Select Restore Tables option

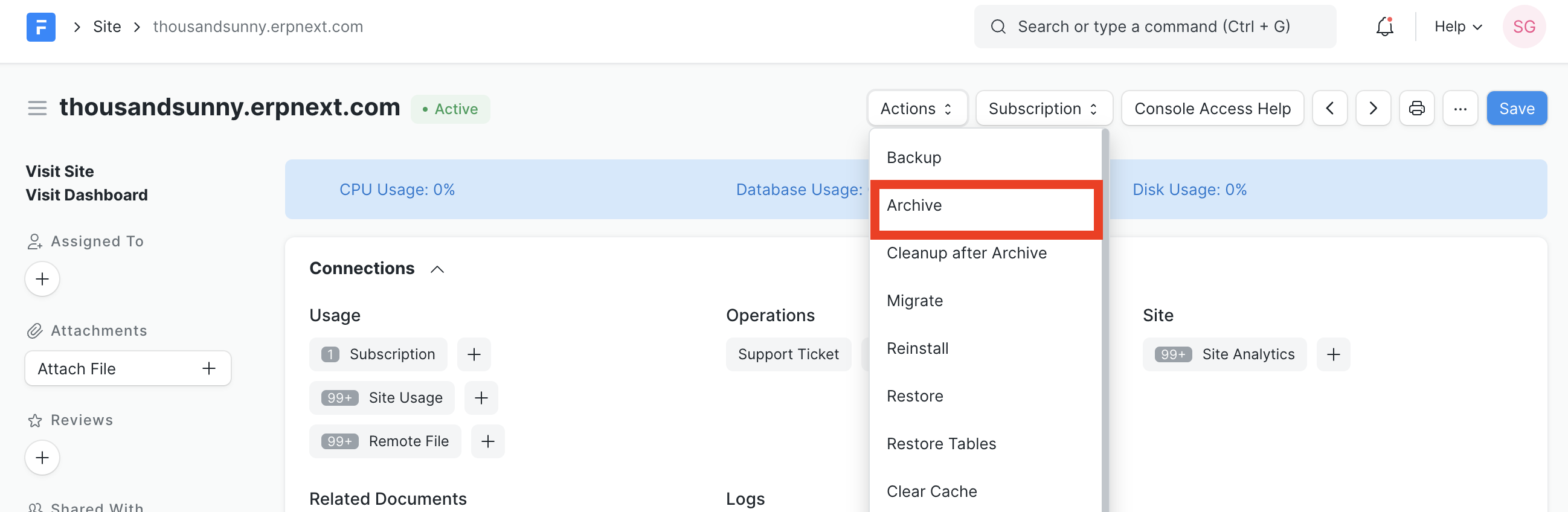(941, 444)
